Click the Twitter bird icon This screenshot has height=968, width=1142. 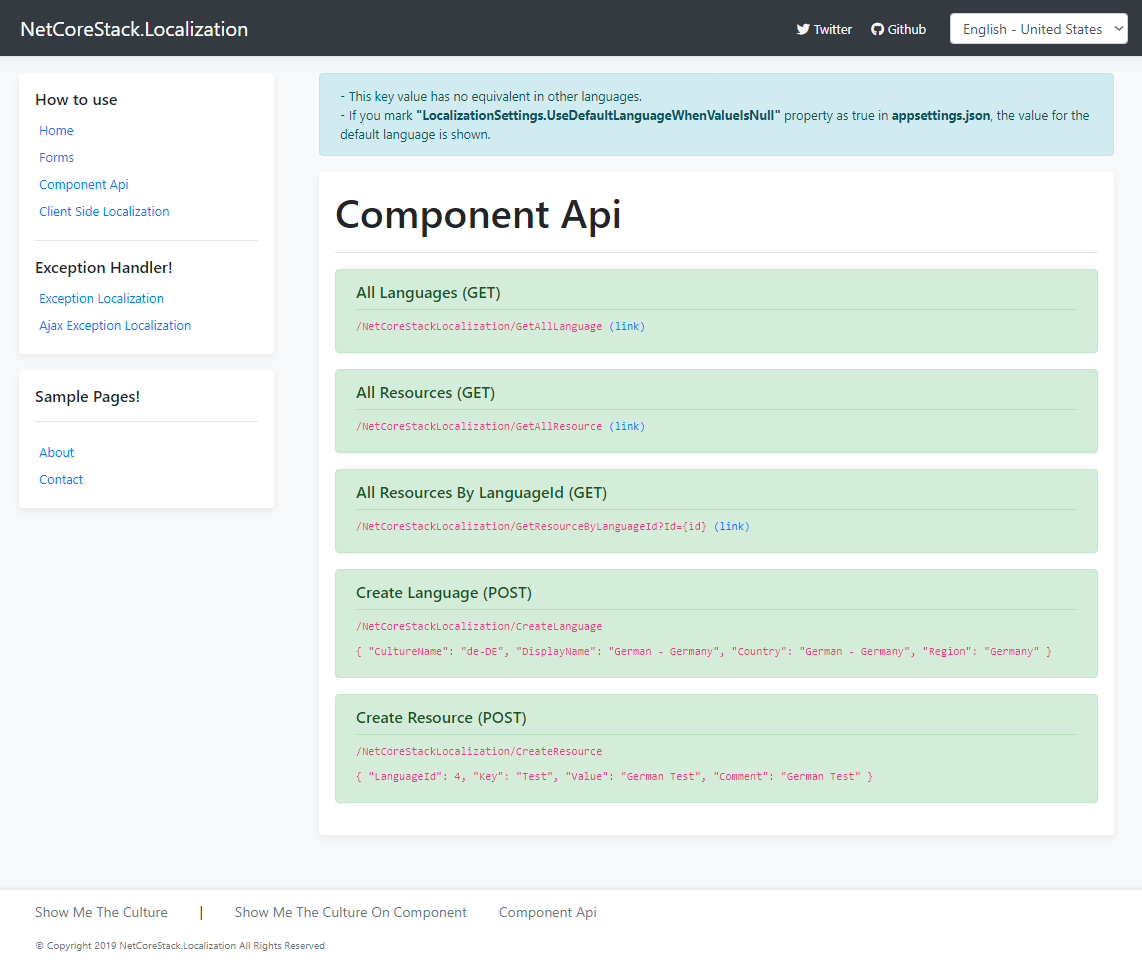click(803, 30)
